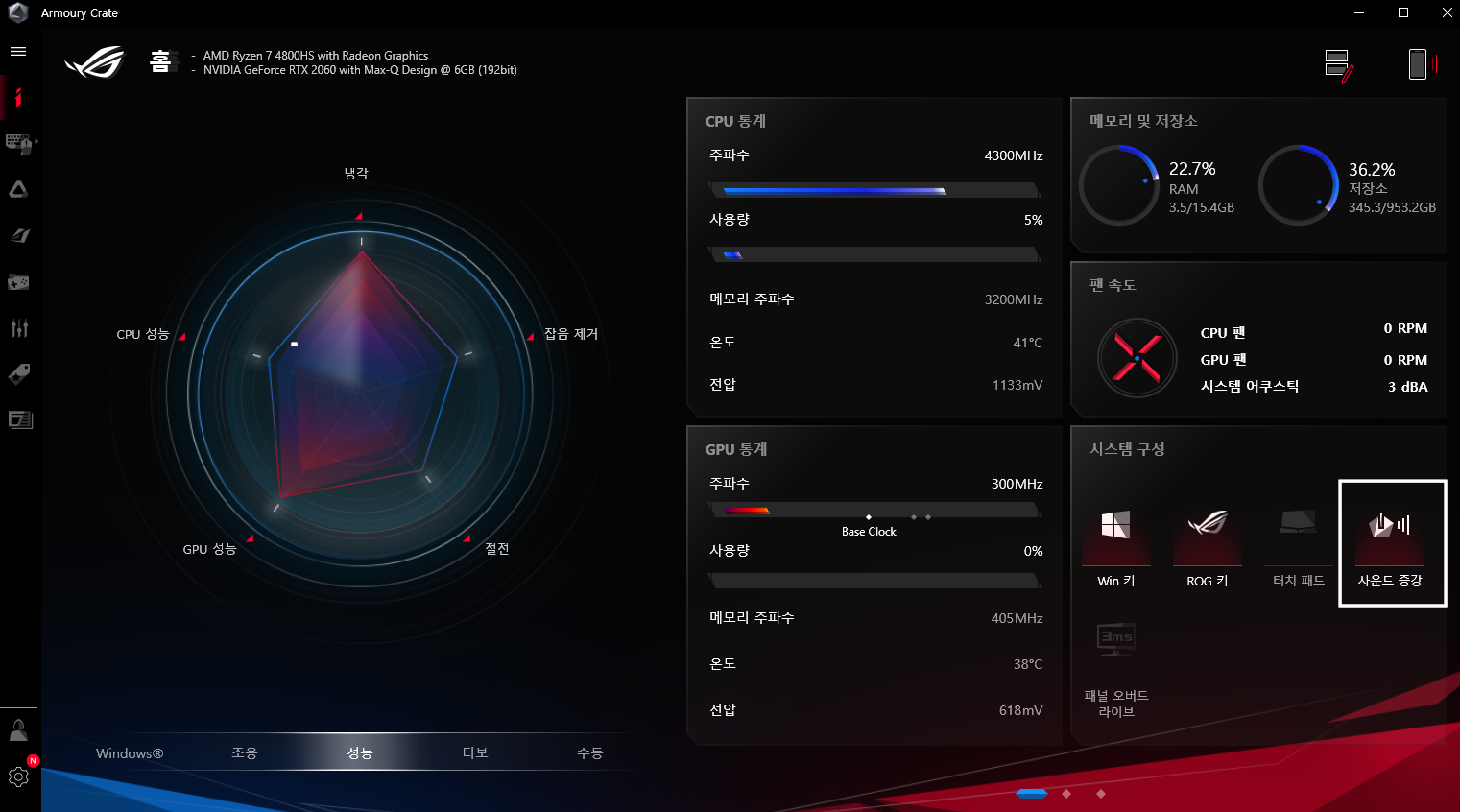Open Aura Sync triangle sidebar icon
The width and height of the screenshot is (1460, 812).
click(x=18, y=190)
